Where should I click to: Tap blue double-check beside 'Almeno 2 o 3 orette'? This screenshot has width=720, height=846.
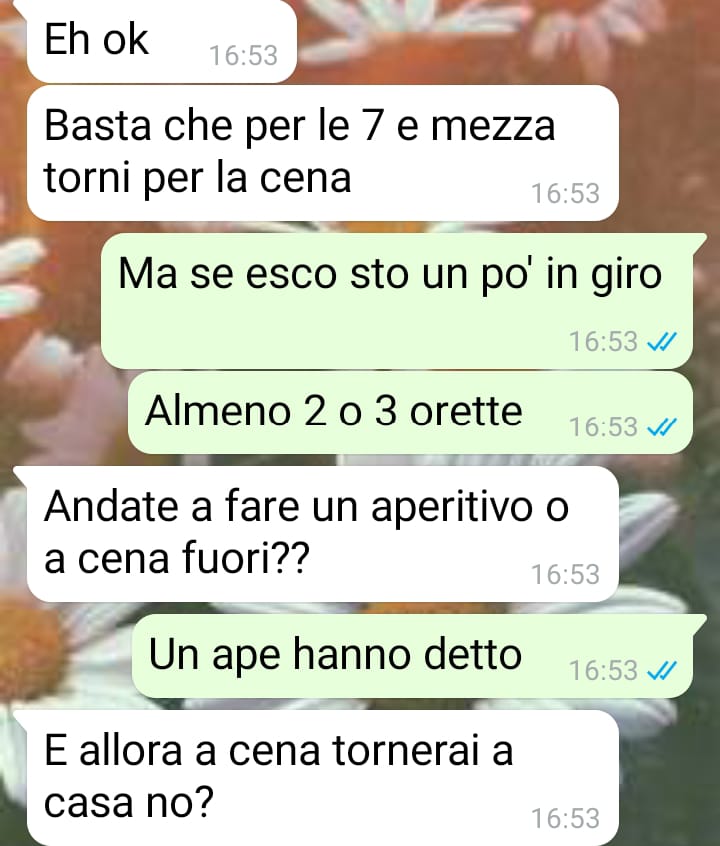tap(661, 427)
